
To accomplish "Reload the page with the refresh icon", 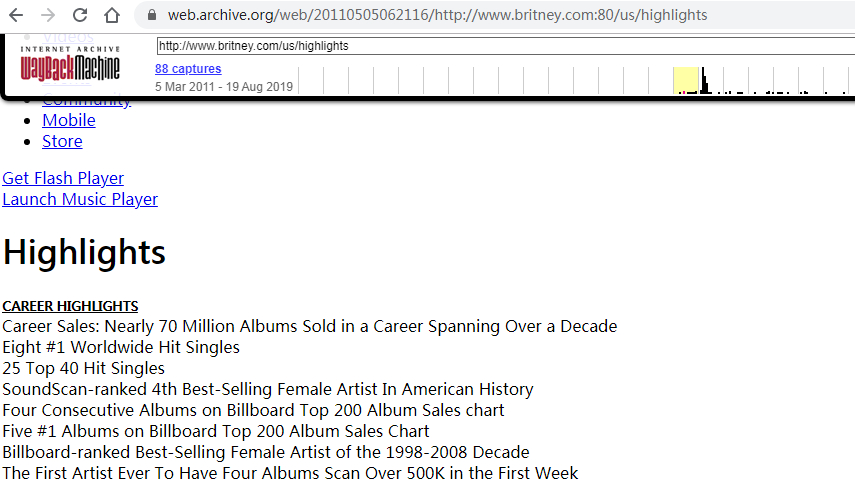I will pos(80,15).
